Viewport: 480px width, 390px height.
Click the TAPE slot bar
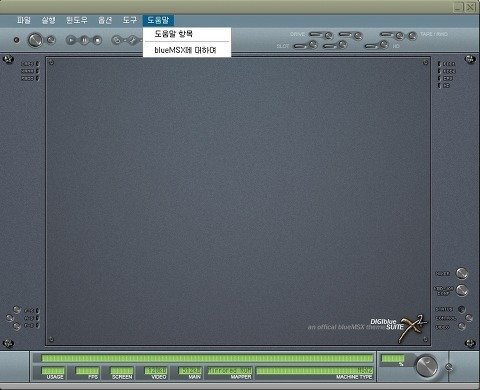tap(387, 34)
